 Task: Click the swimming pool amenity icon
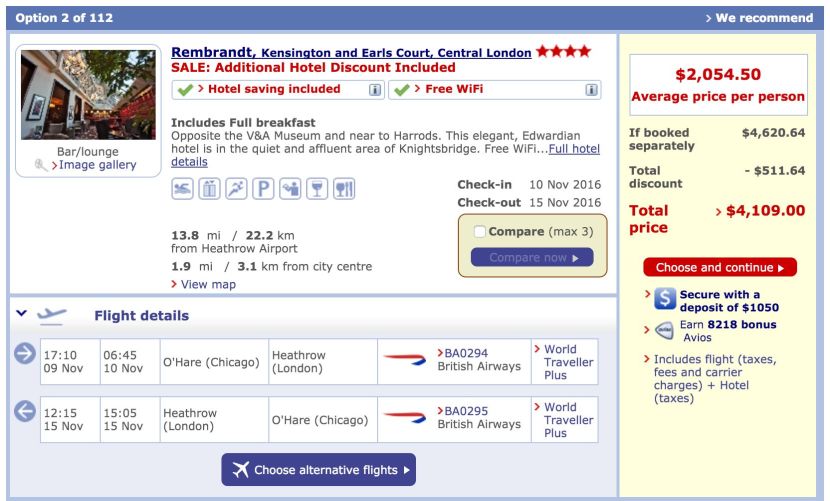pyautogui.click(x=183, y=189)
